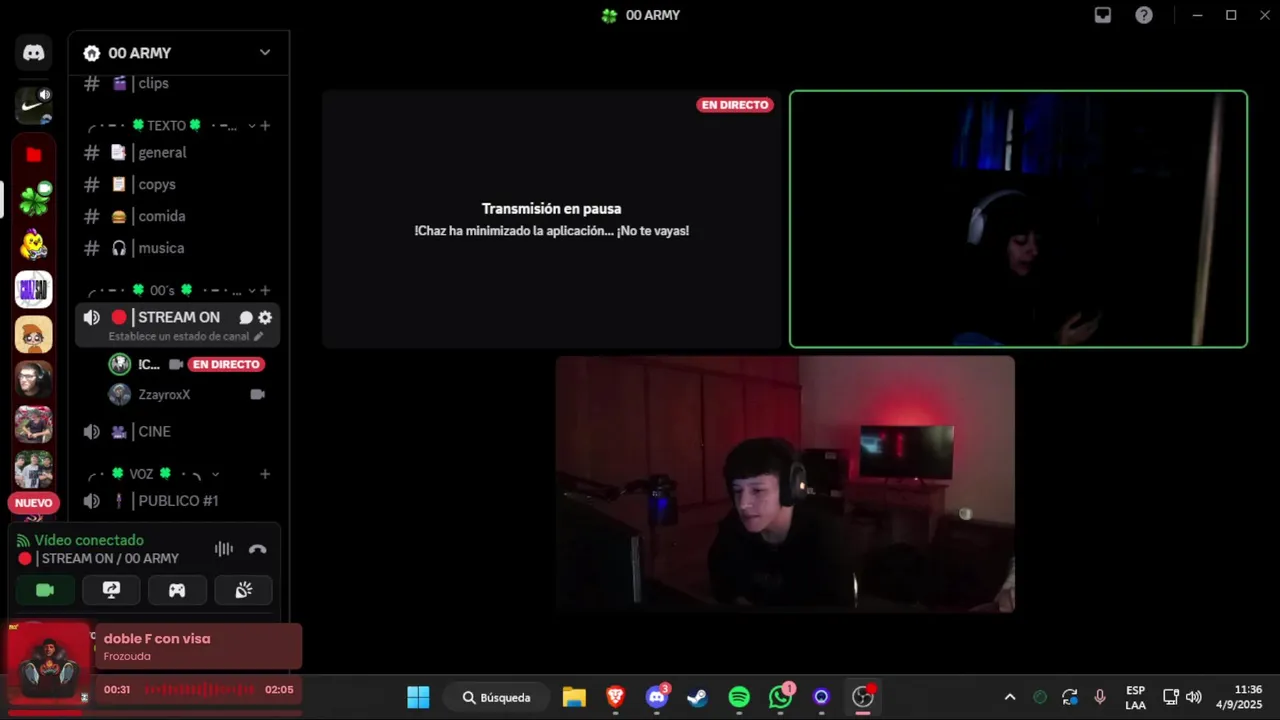This screenshot has height=720, width=1280.
Task: Open STREAM ON voice channel chat
Action: [x=246, y=317]
